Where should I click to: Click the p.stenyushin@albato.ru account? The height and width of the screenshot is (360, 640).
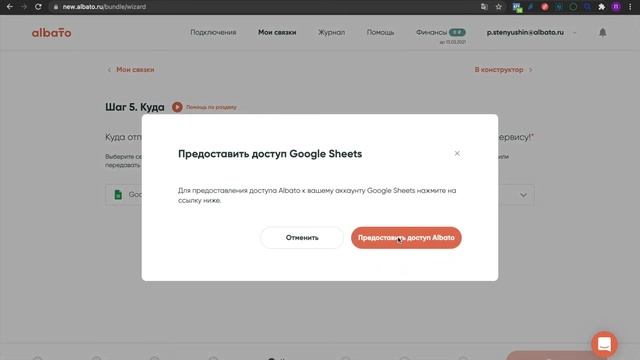click(525, 32)
